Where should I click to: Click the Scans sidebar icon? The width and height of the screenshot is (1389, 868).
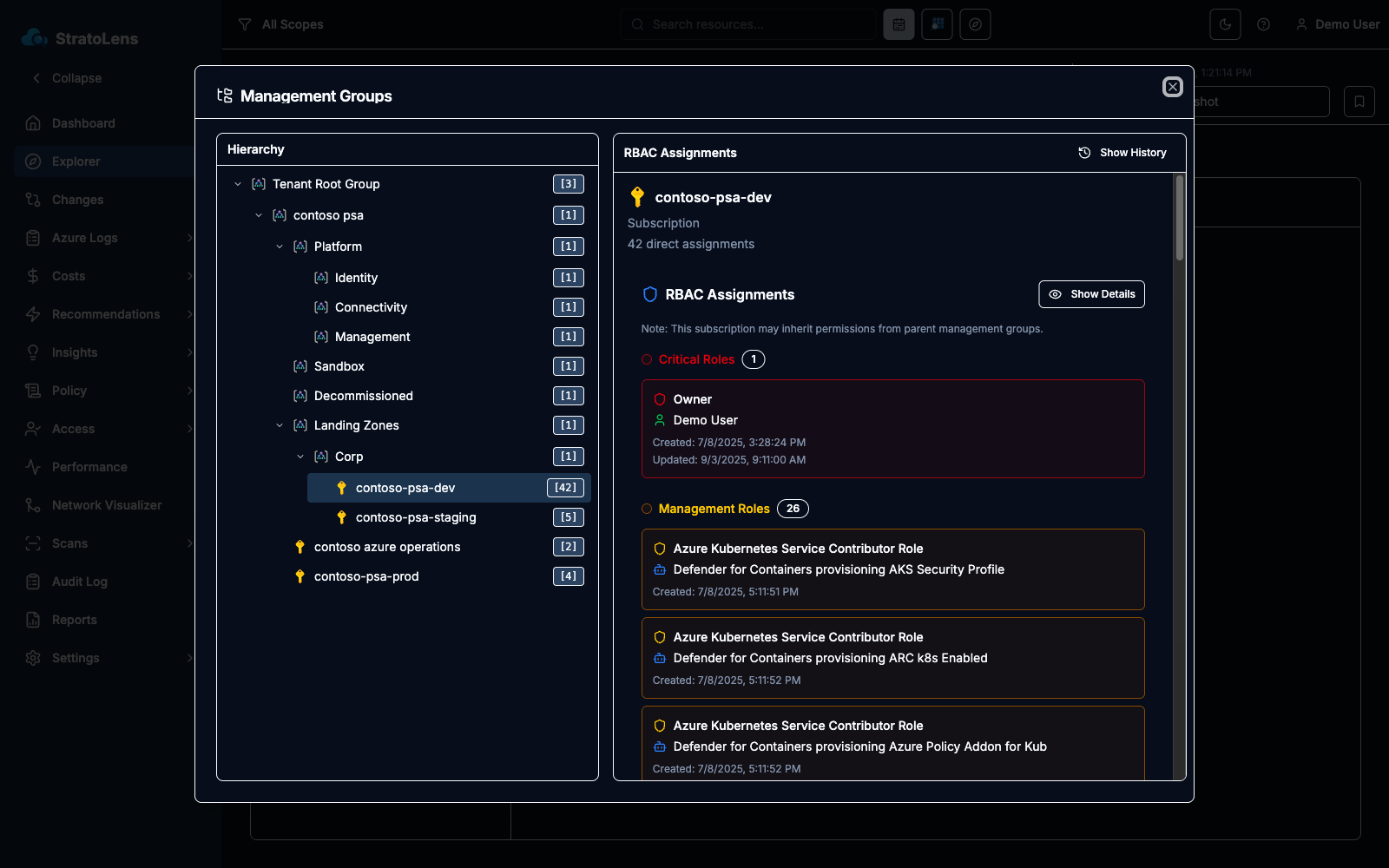point(33,543)
